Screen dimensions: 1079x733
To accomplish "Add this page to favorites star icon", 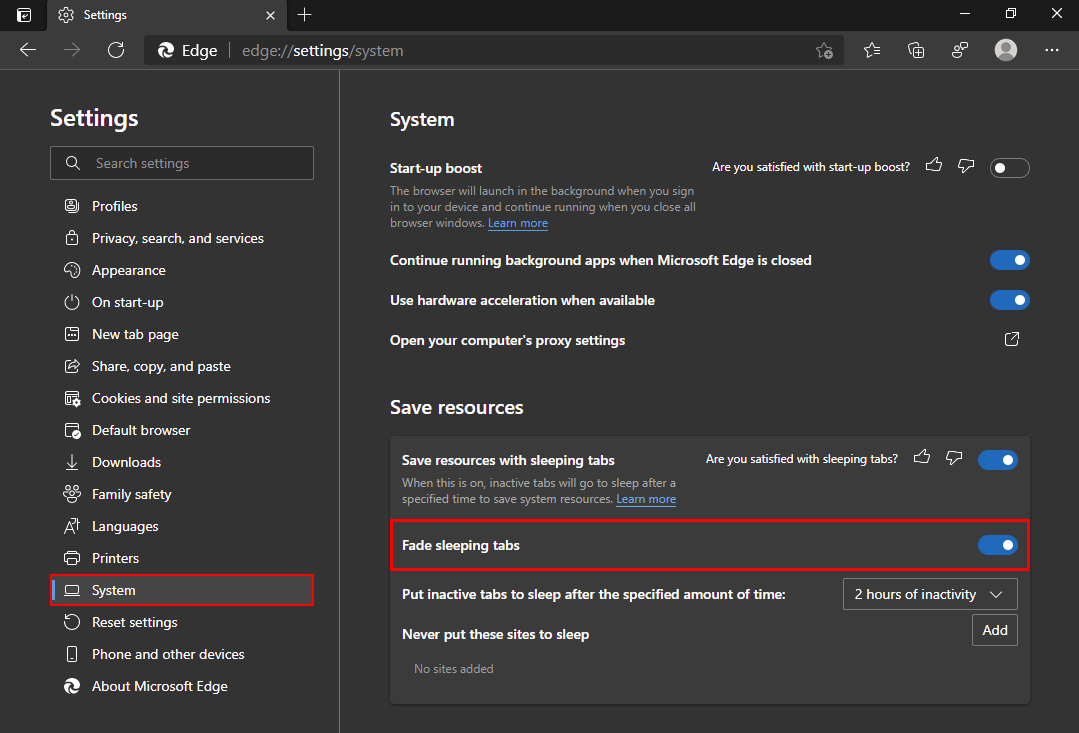I will pyautogui.click(x=824, y=50).
